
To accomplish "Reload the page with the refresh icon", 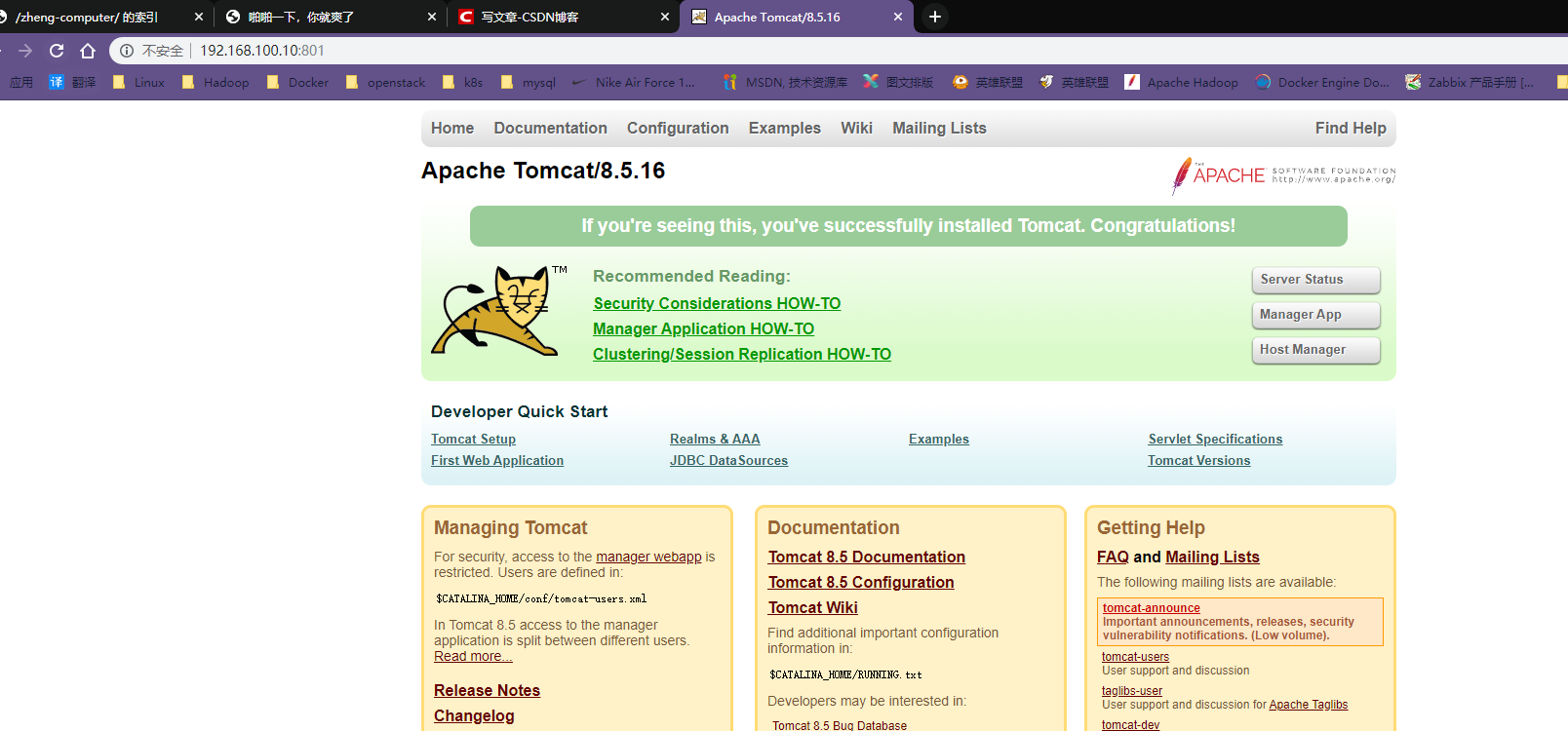I will 57,51.
